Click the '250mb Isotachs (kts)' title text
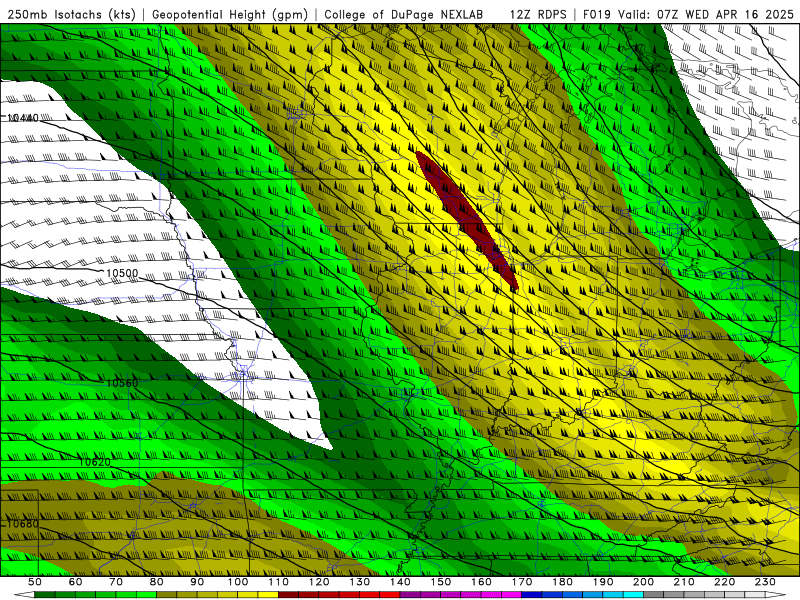 pyautogui.click(x=71, y=15)
